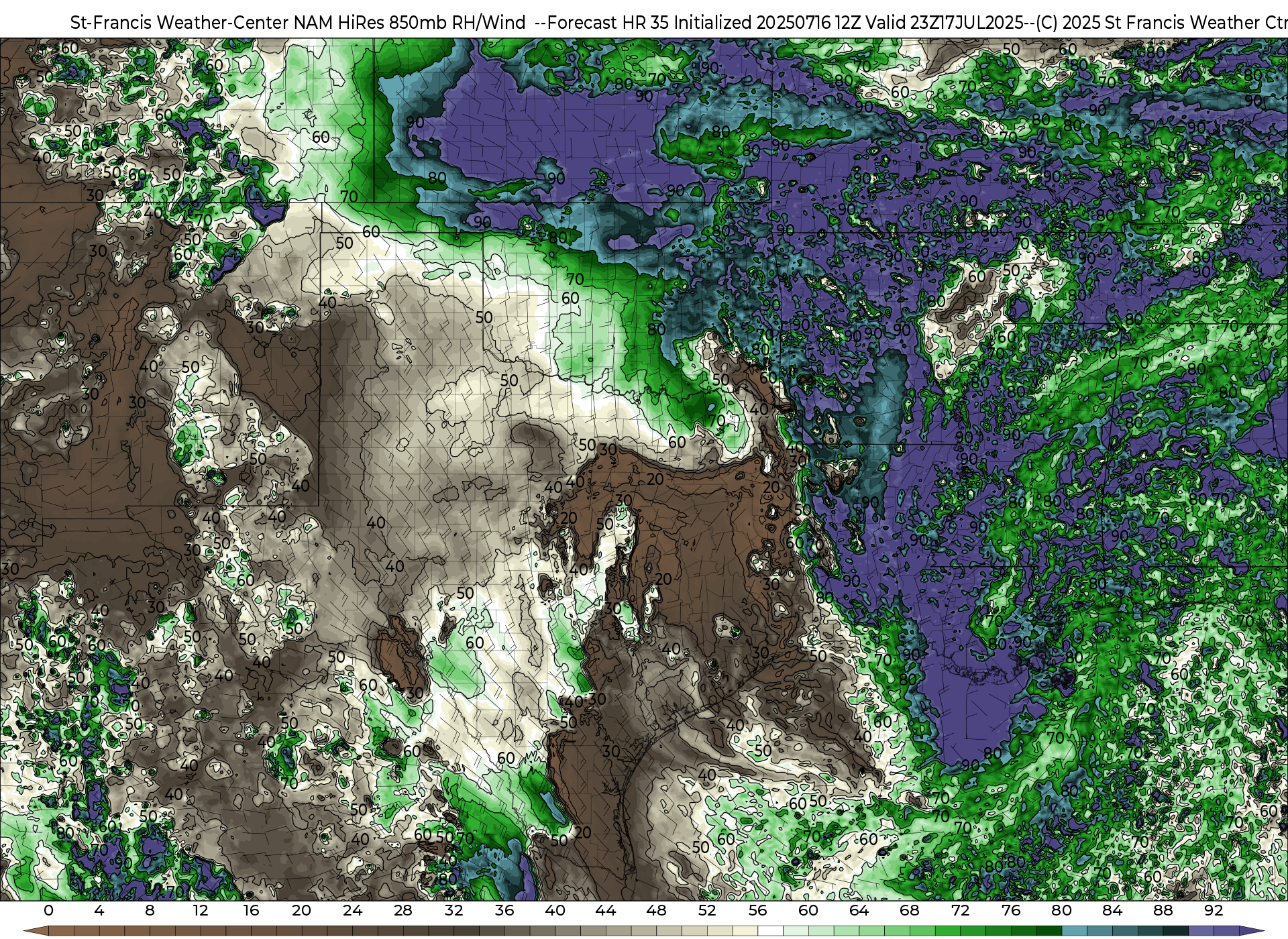Click the colorbar tick label 4

click(x=99, y=910)
